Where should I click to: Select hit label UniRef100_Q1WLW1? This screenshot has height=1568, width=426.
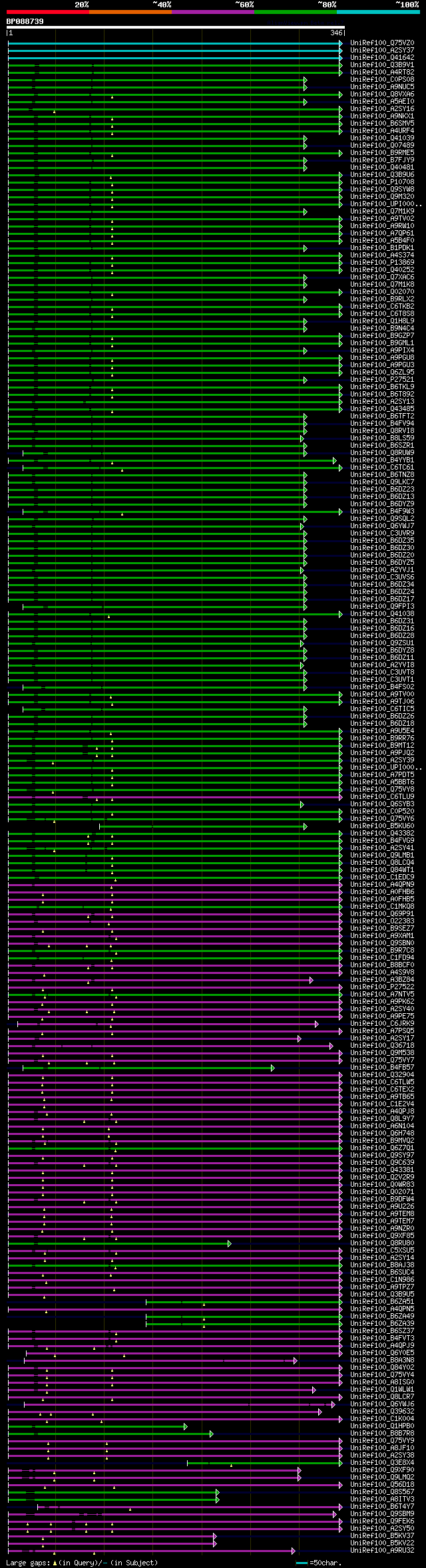coord(382,1390)
